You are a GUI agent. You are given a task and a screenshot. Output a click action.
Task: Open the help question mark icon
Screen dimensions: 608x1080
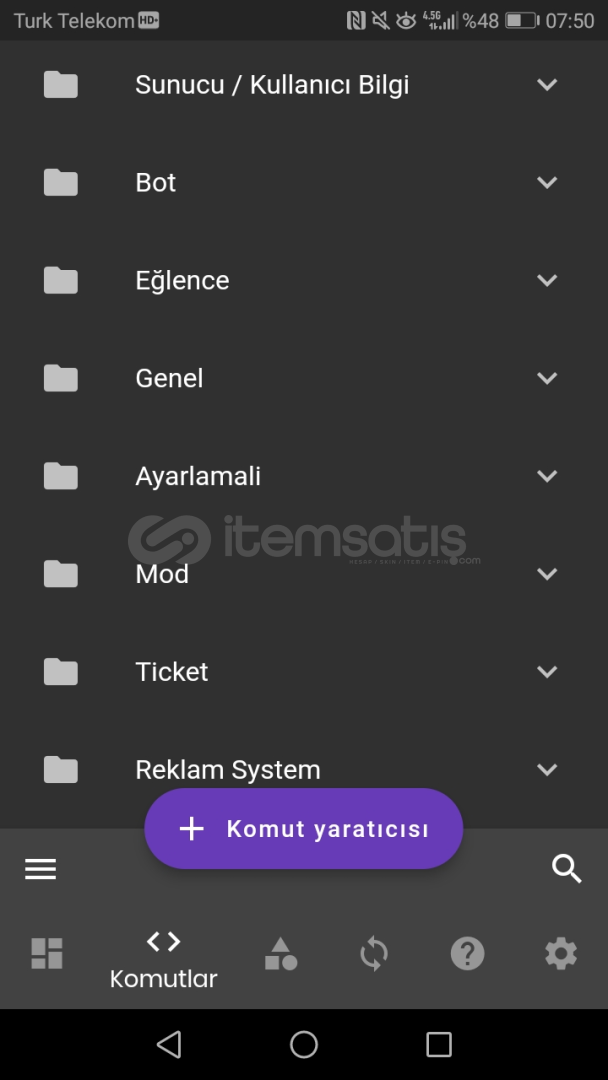point(468,954)
